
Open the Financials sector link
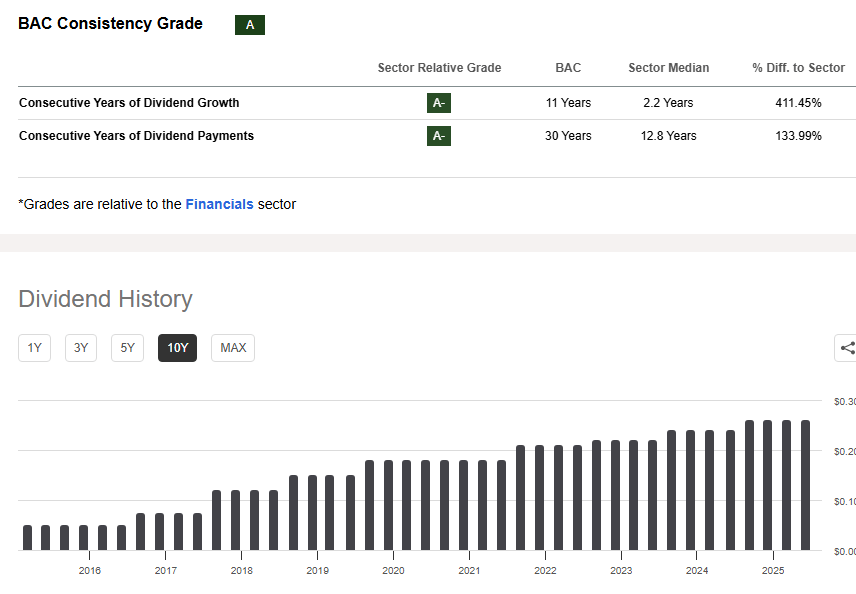(x=219, y=204)
